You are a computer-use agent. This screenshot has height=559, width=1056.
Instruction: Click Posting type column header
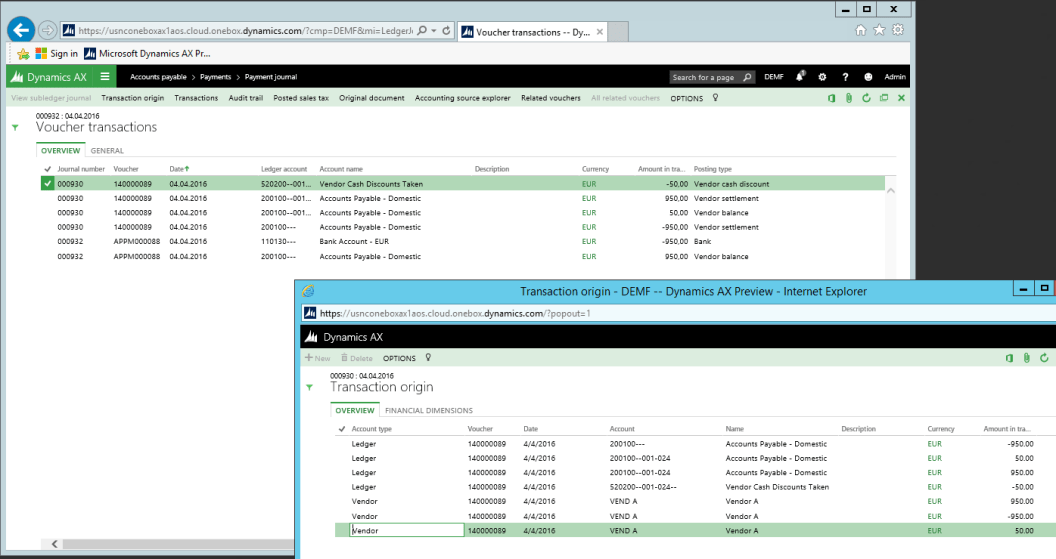(x=713, y=169)
